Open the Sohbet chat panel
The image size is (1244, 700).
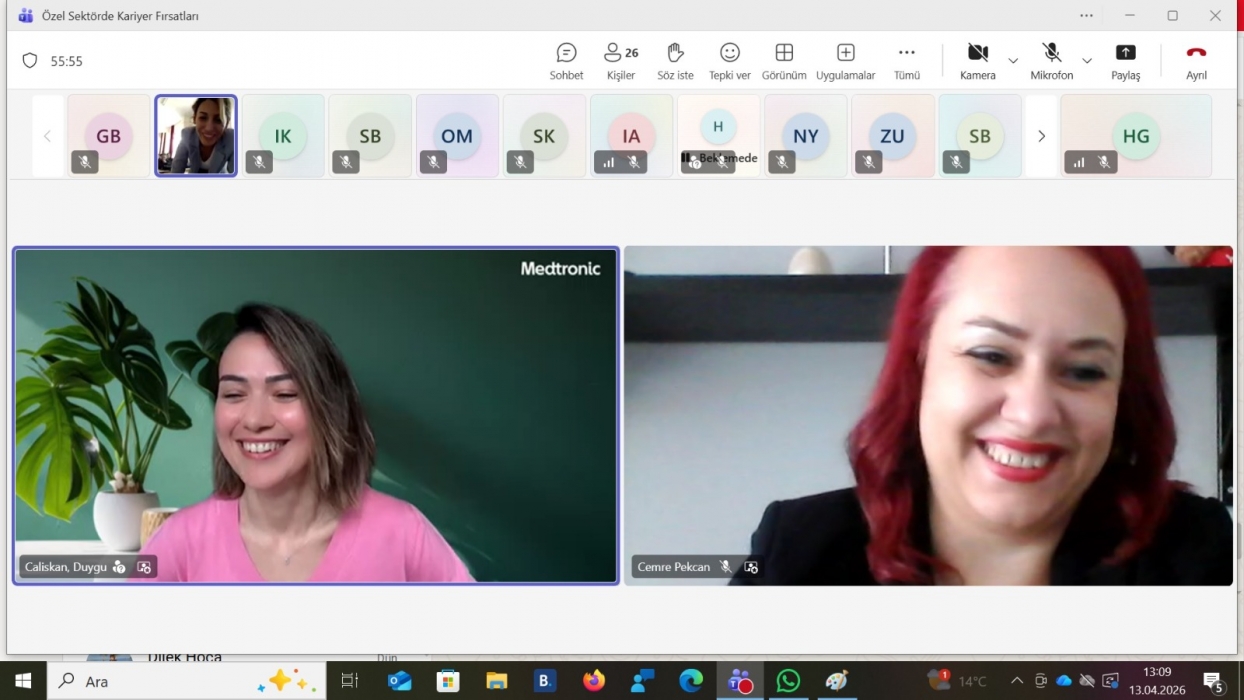pyautogui.click(x=566, y=61)
